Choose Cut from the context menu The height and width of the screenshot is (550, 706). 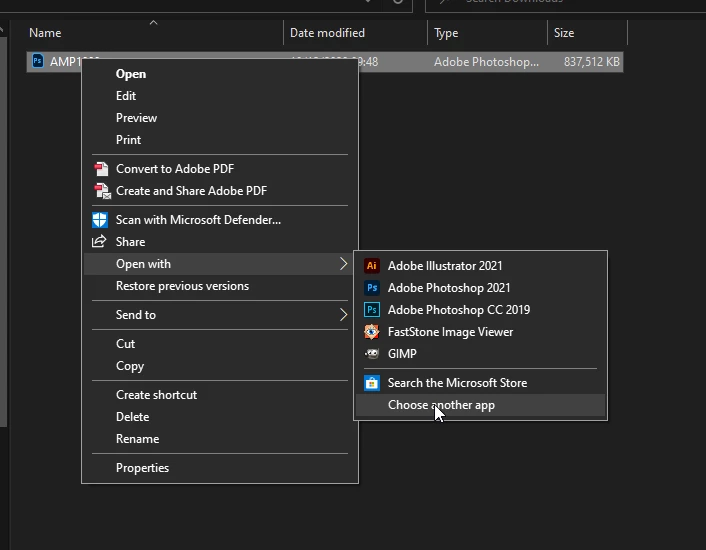[220, 344]
